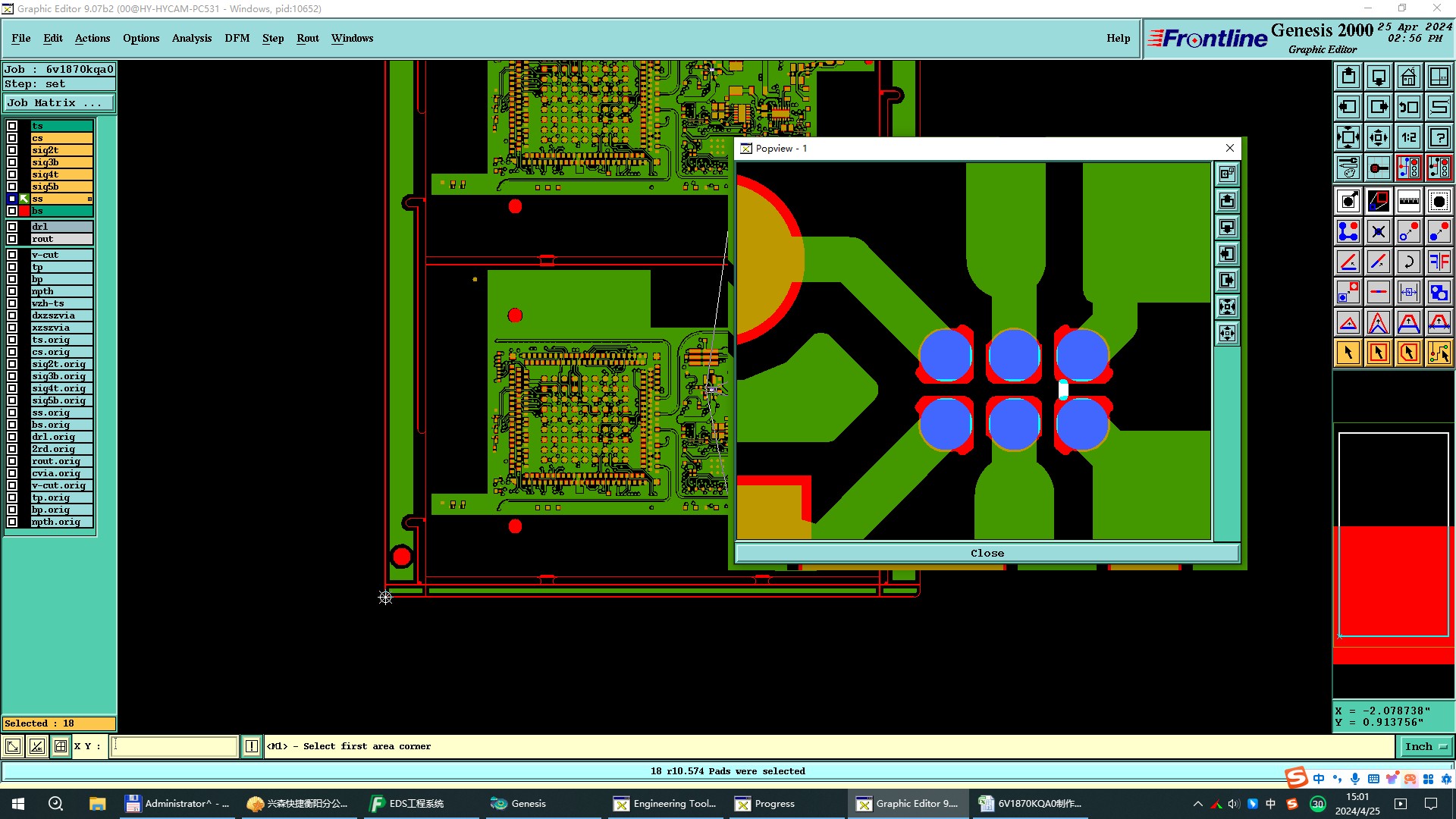Select the plain arrow select tool
The width and height of the screenshot is (1456, 819).
pyautogui.click(x=1348, y=353)
